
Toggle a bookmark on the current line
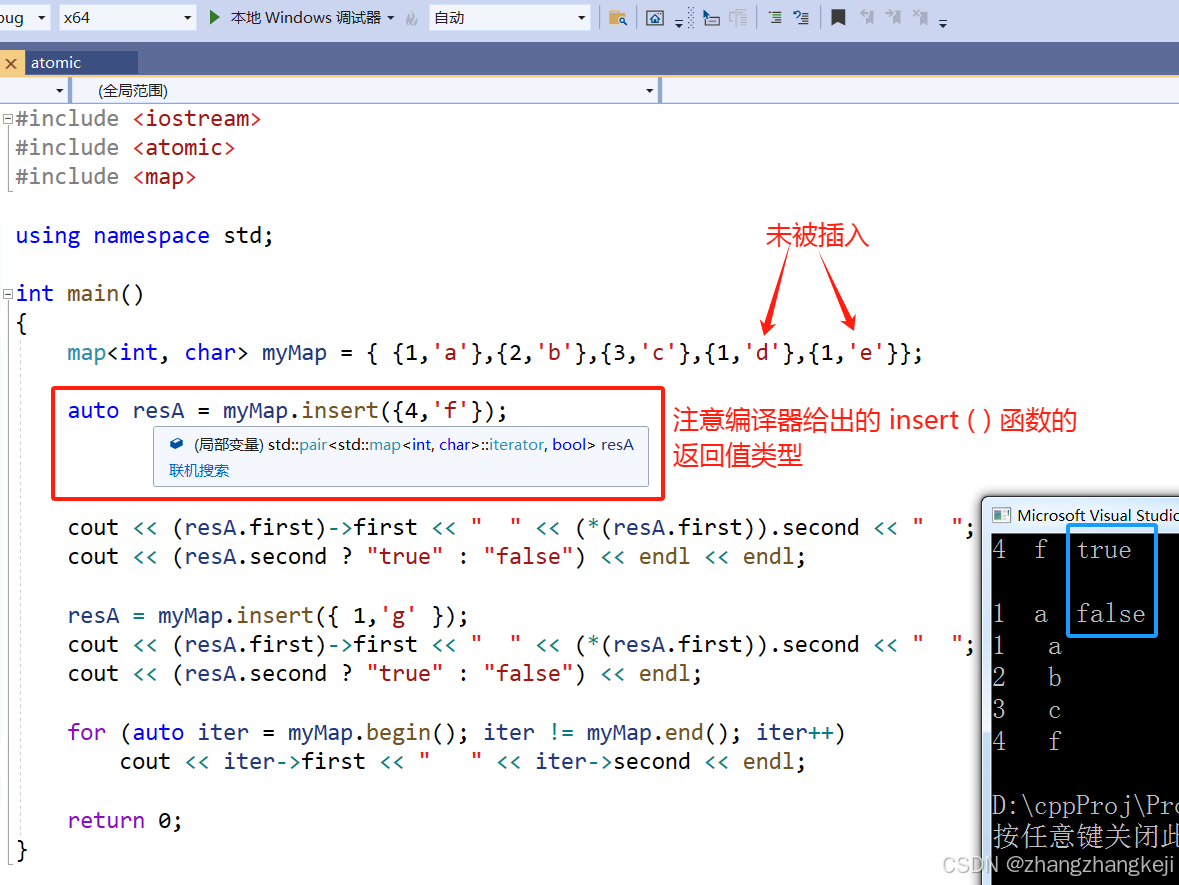click(838, 18)
